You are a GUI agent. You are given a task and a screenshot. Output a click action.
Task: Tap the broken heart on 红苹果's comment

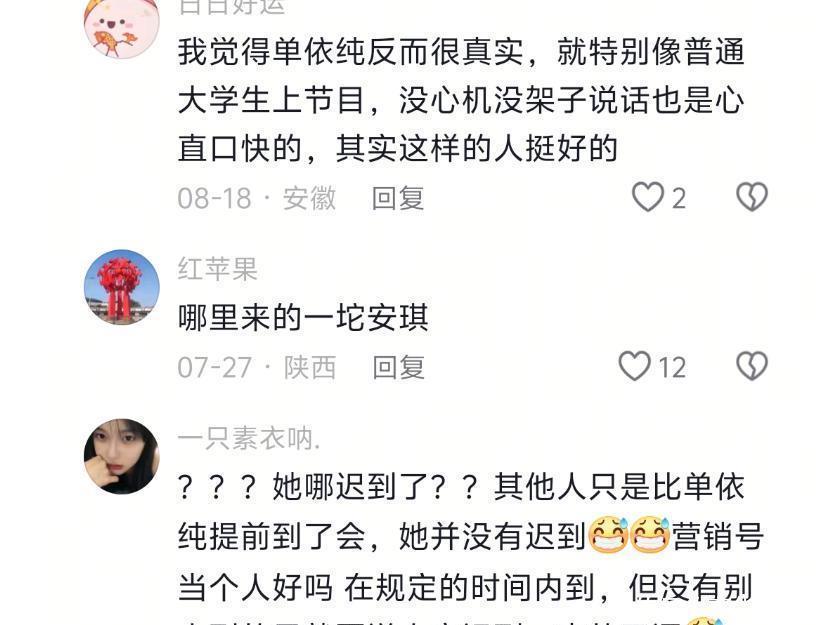752,366
